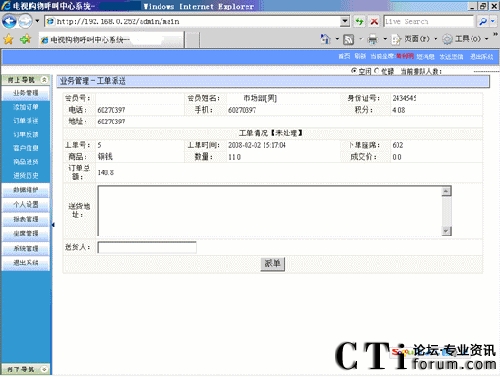Click the Live Search magnifier icon
The height and width of the screenshot is (377, 500).
[x=483, y=22]
